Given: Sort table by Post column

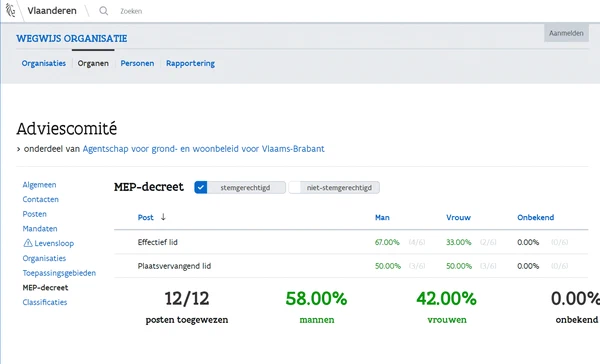Looking at the screenshot, I should click(x=145, y=217).
